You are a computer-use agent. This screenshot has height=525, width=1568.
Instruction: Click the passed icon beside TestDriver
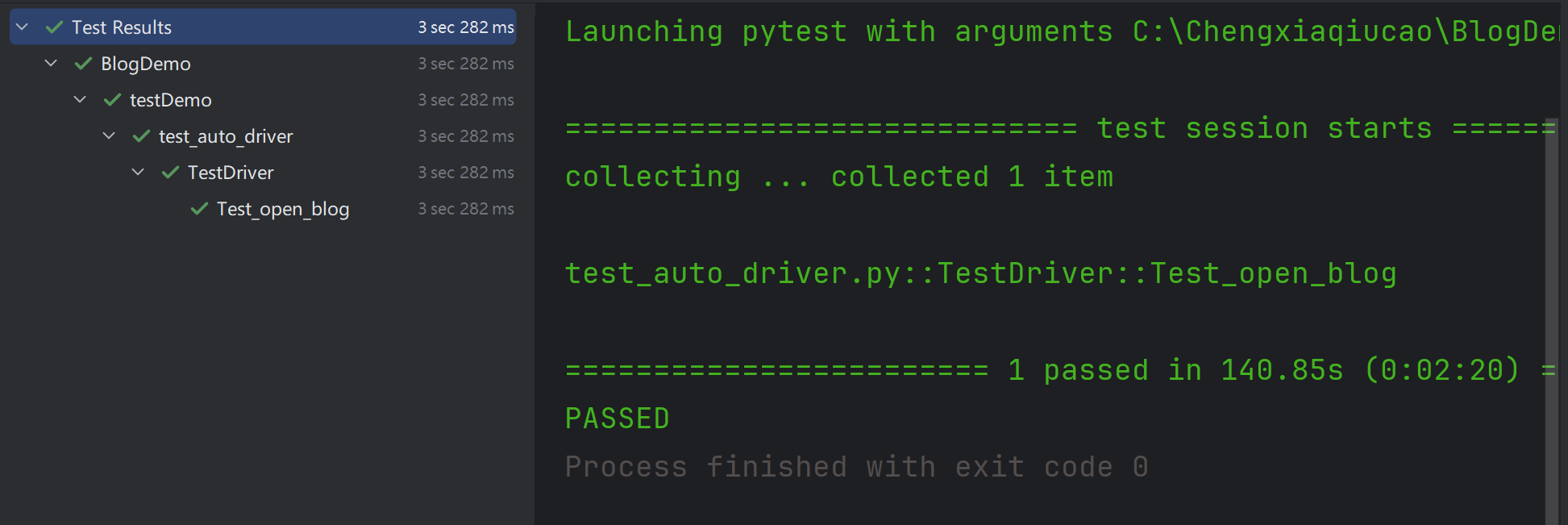point(170,173)
